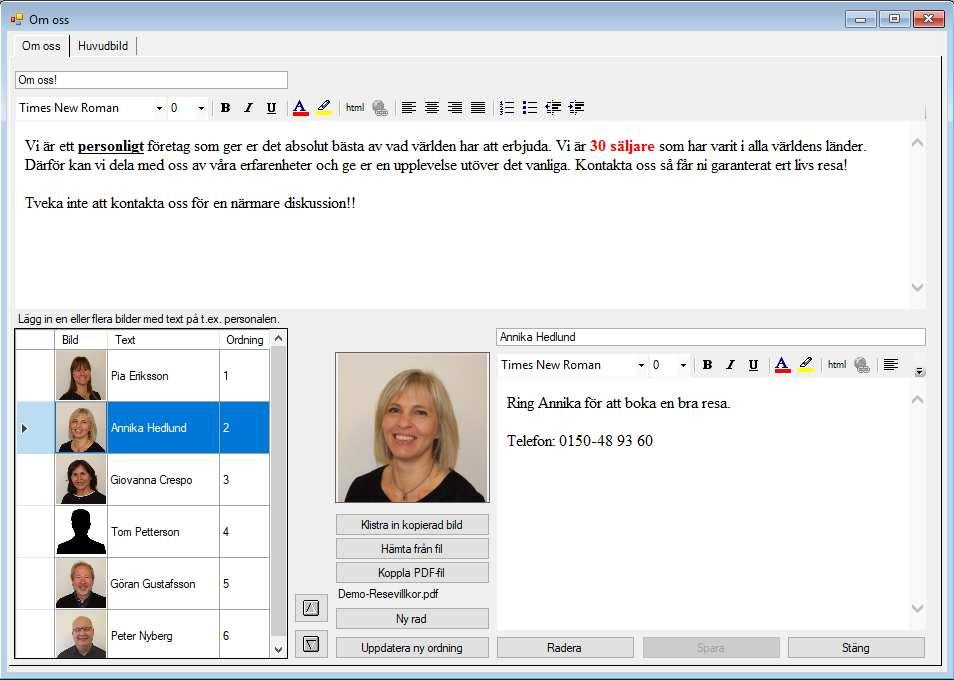Open font color picker in top toolbar

click(300, 108)
